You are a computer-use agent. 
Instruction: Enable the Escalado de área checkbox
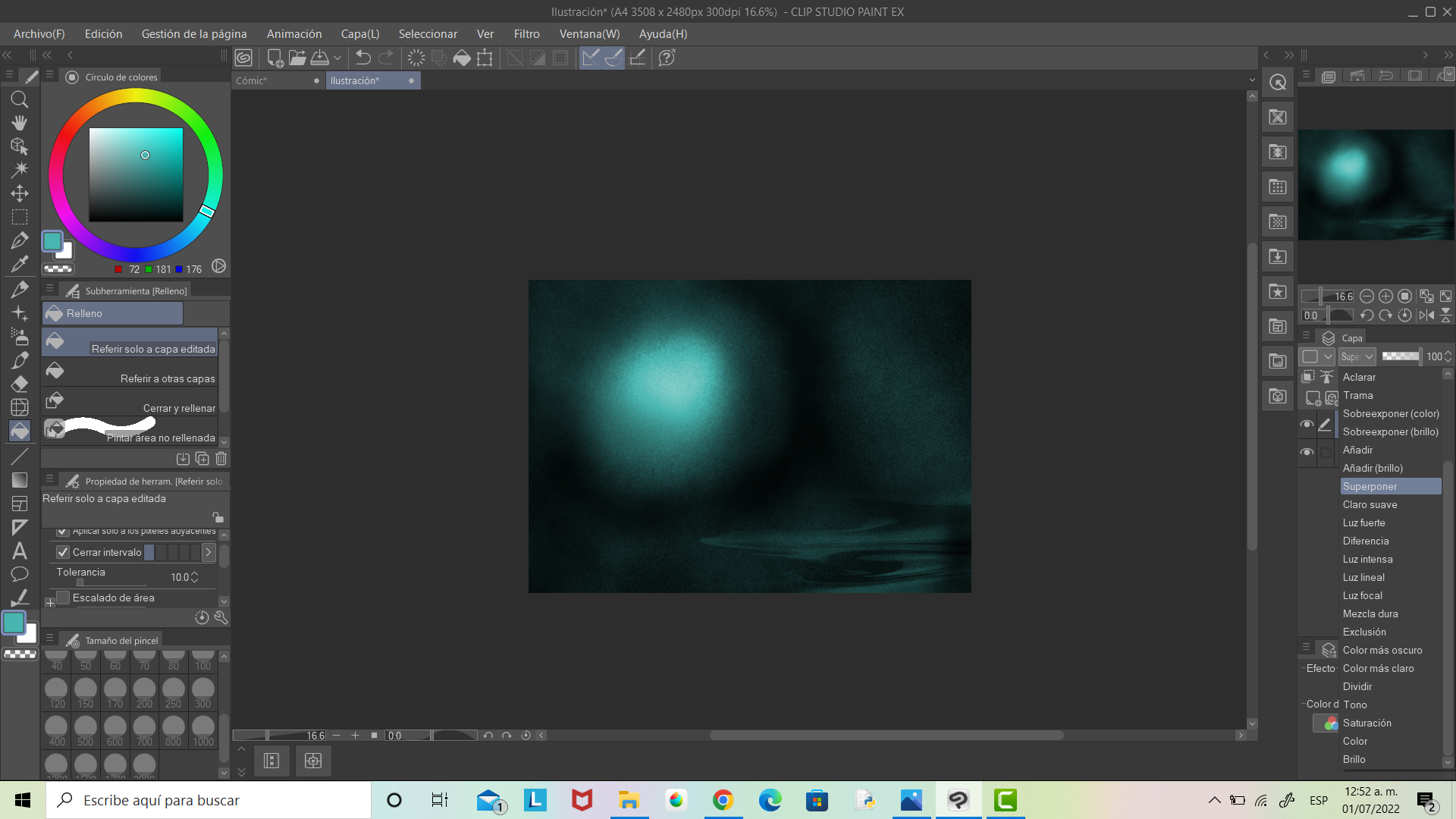pos(64,598)
